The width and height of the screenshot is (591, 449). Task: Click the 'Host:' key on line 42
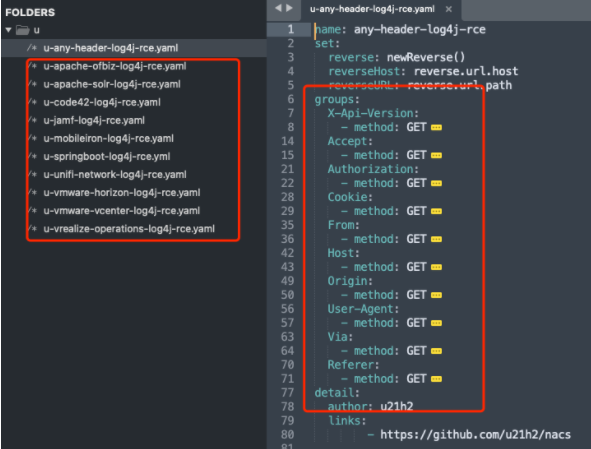click(x=343, y=253)
